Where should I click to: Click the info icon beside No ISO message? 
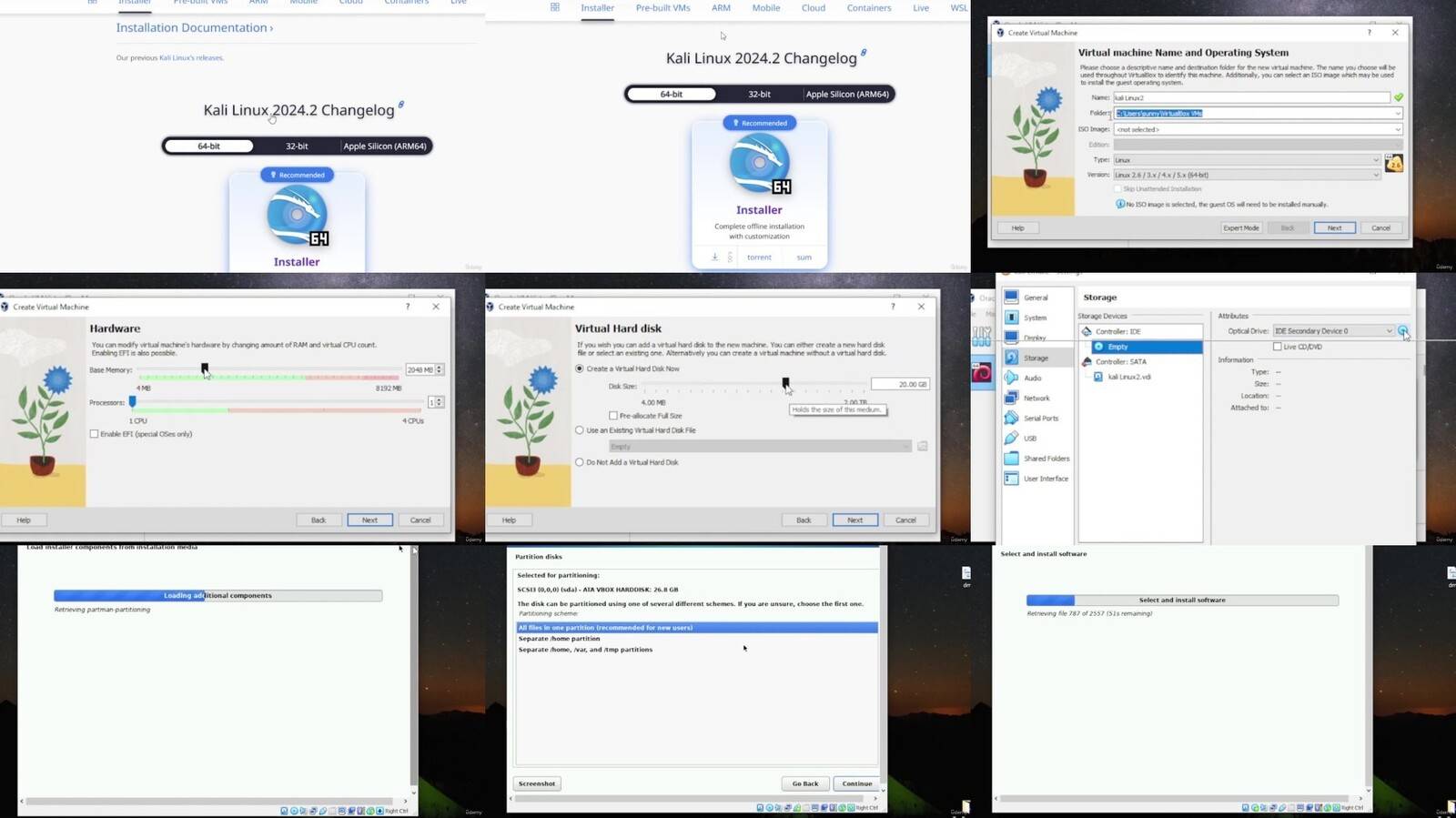(x=1120, y=204)
